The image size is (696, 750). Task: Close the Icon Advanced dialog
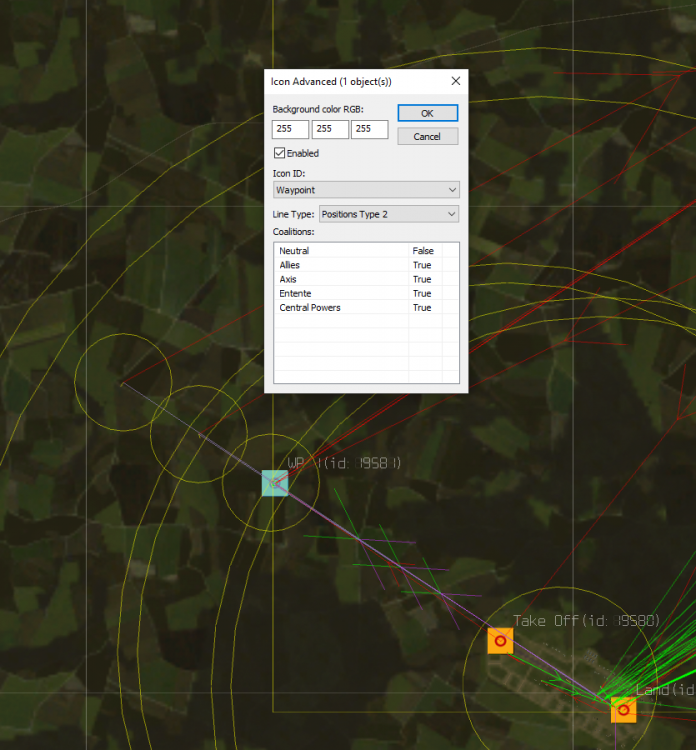point(456,81)
